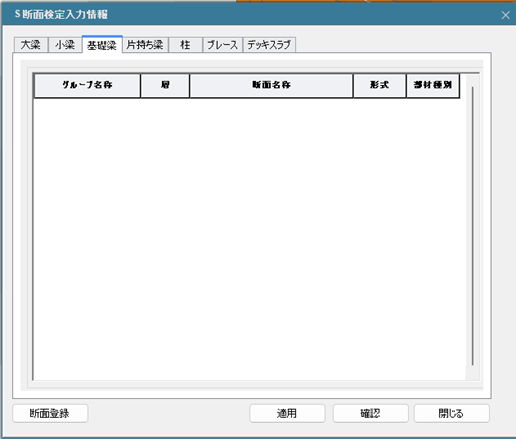The height and width of the screenshot is (439, 516).
Task: Apply changes with the 適用 button
Action: pos(287,413)
